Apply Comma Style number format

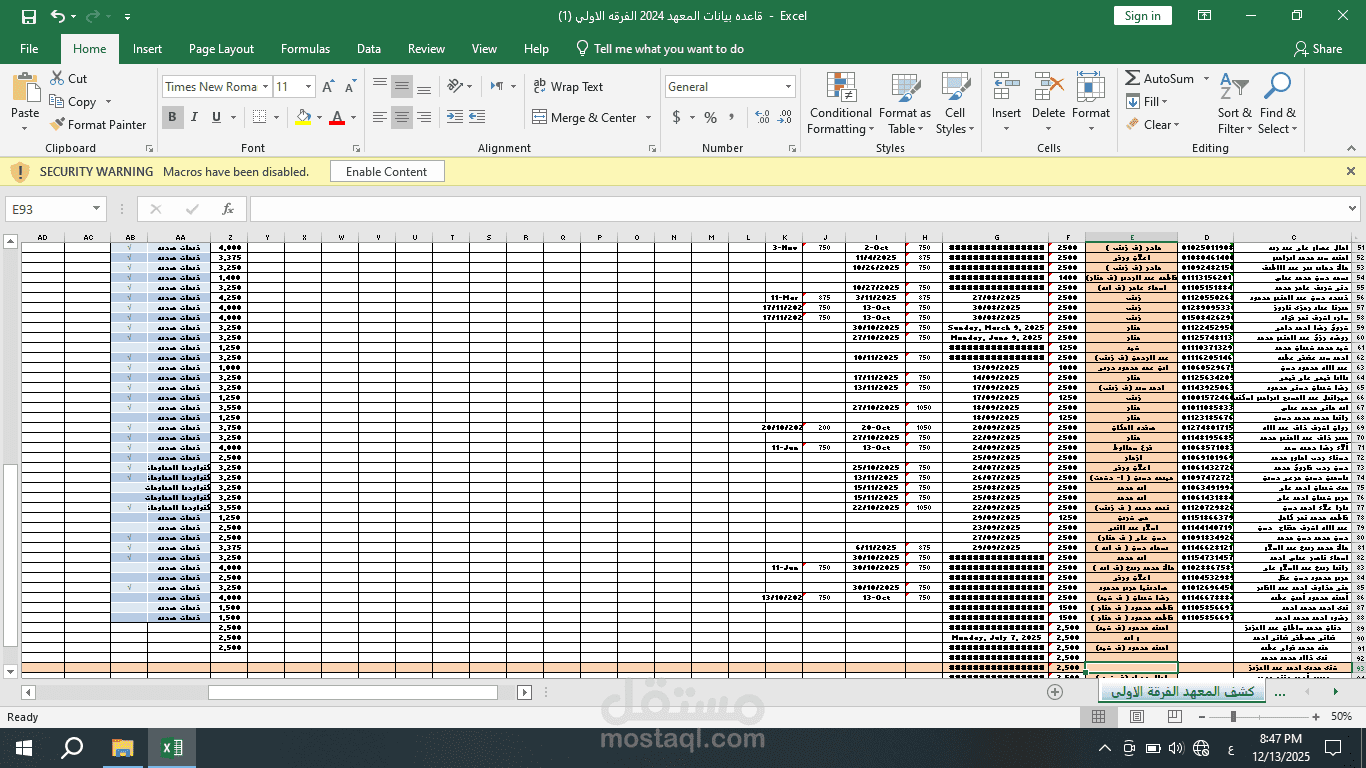[x=734, y=117]
